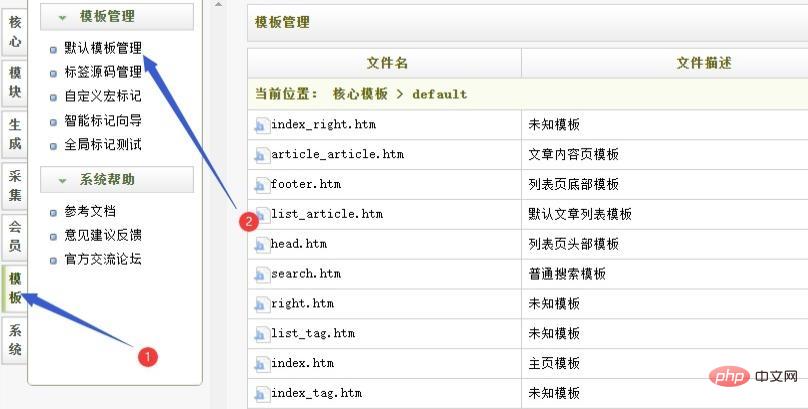Open 官方交流论坛 link
This screenshot has height=409, width=808.
point(103,260)
